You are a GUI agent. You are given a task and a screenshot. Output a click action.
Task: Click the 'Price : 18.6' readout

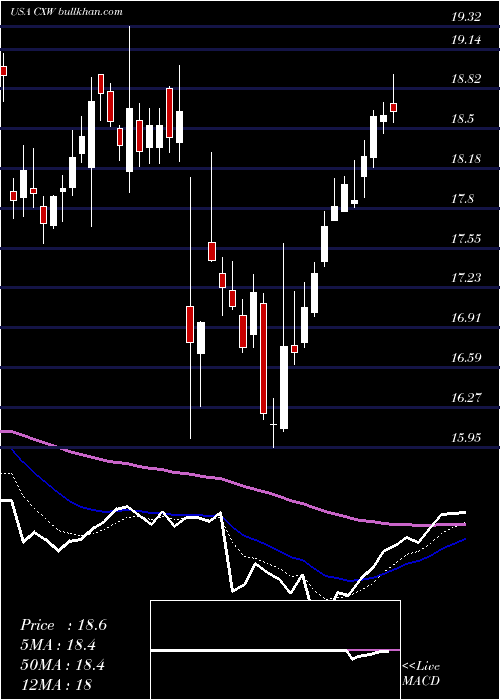(63, 625)
